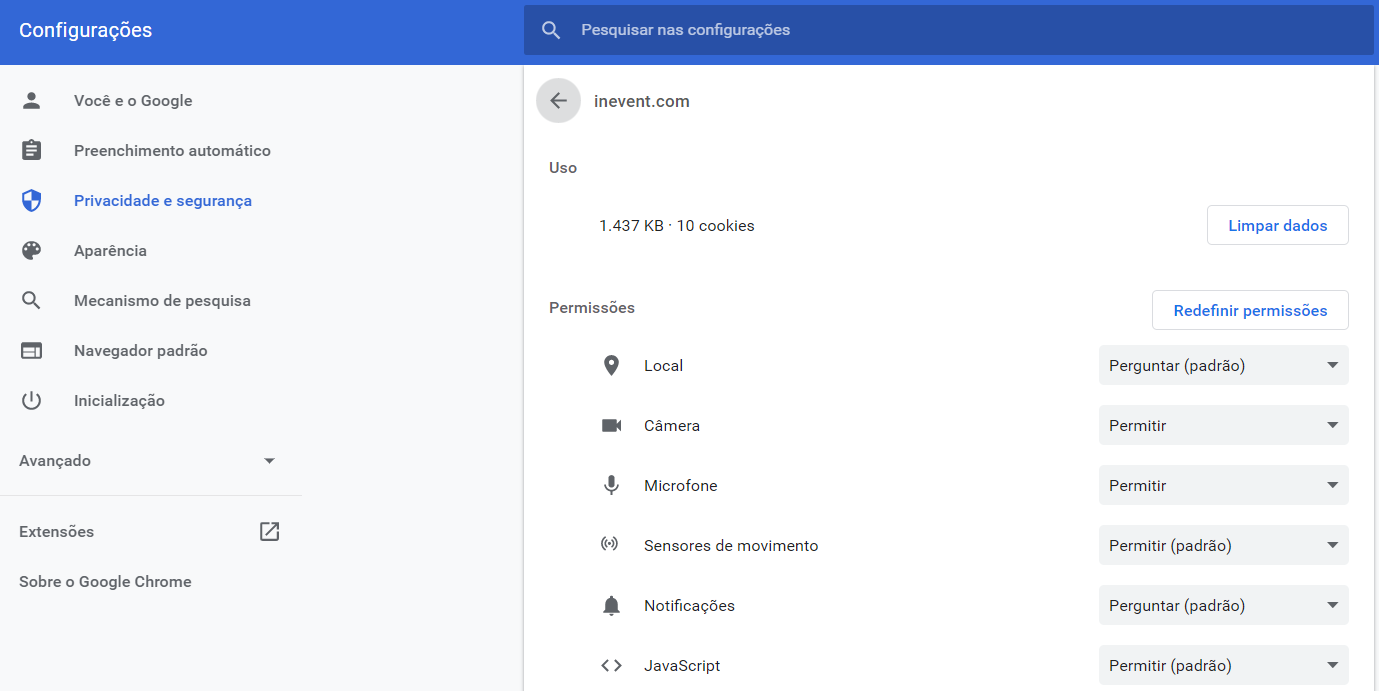
Task: Click the palette icon for Aparência
Action: point(32,251)
